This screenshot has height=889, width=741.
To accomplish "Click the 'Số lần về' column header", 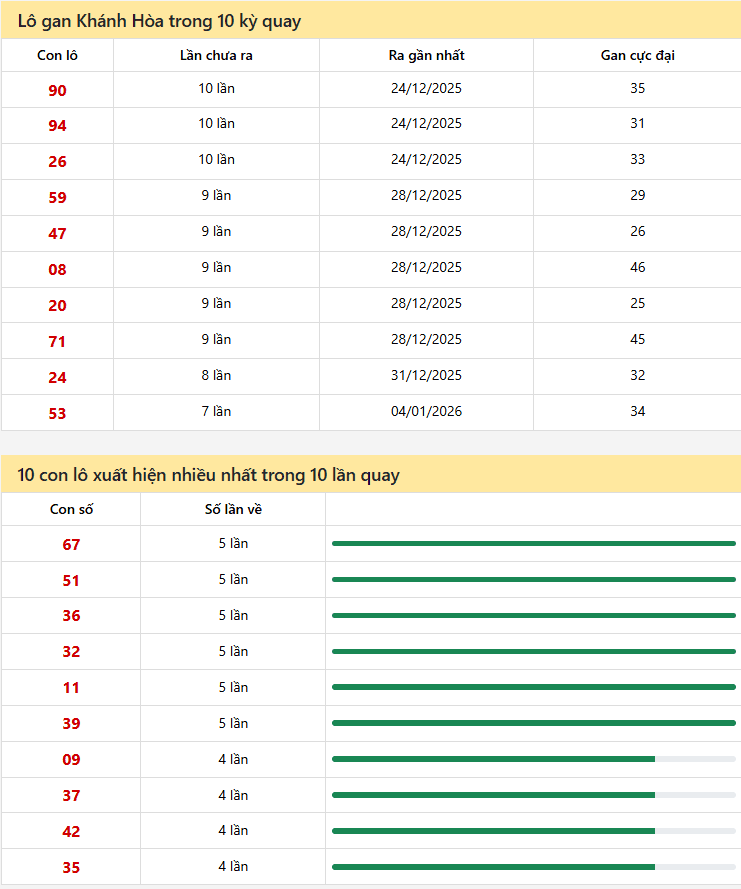I will [x=233, y=510].
